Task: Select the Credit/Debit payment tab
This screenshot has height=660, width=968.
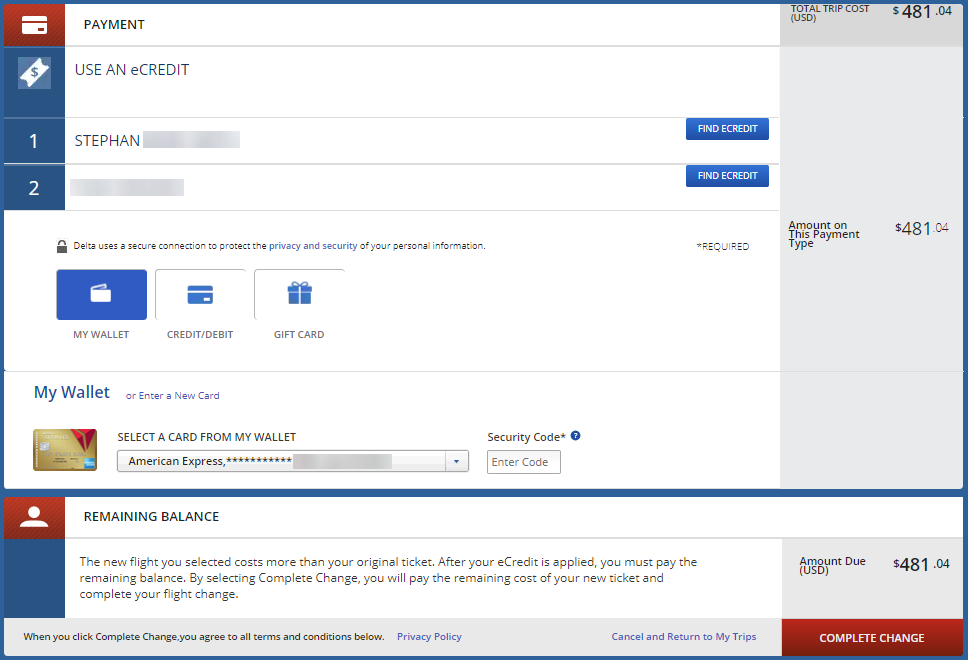Action: [200, 294]
